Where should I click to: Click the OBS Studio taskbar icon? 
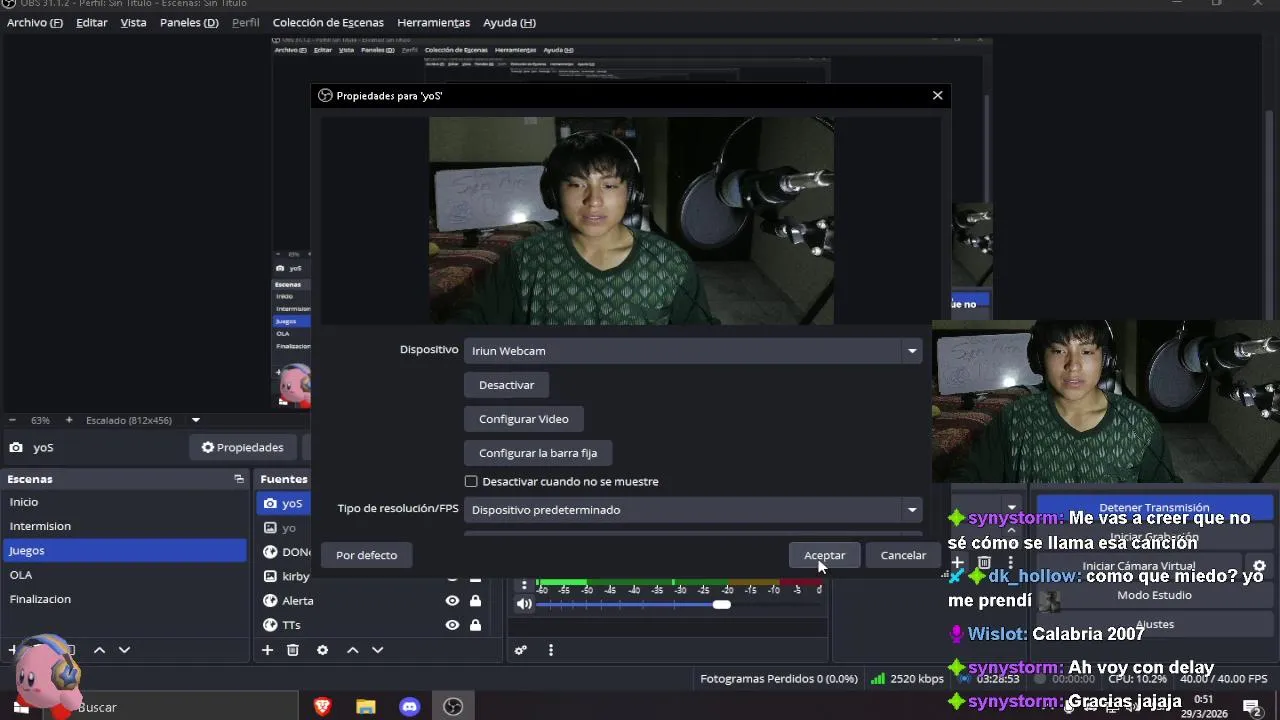pos(453,707)
